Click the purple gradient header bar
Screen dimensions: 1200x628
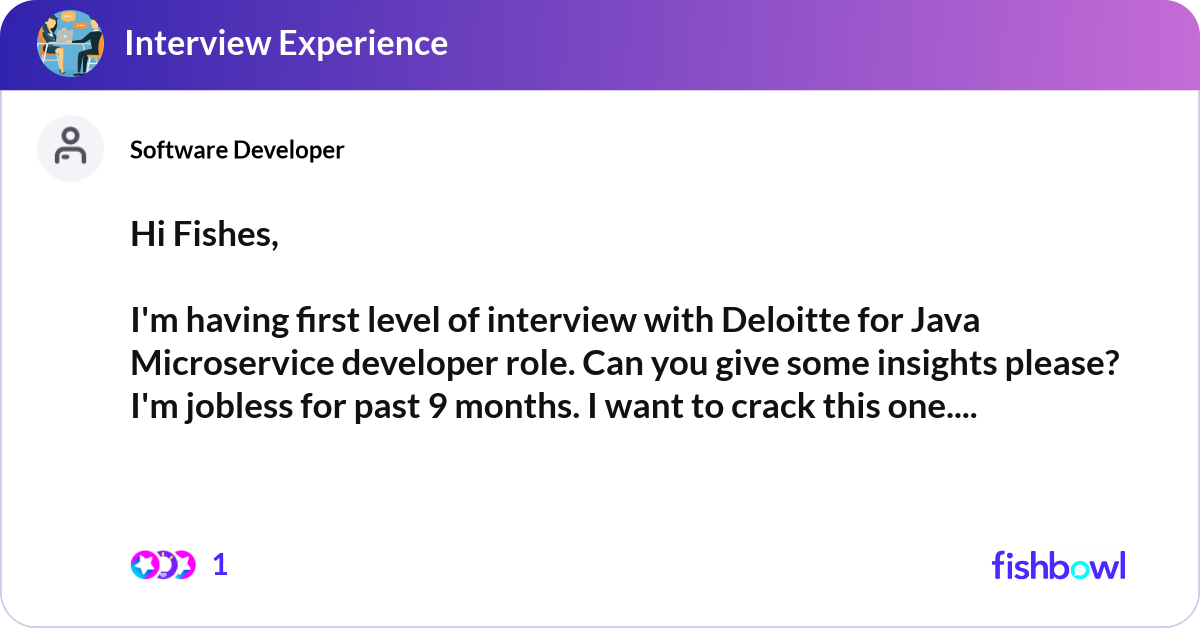pos(600,44)
